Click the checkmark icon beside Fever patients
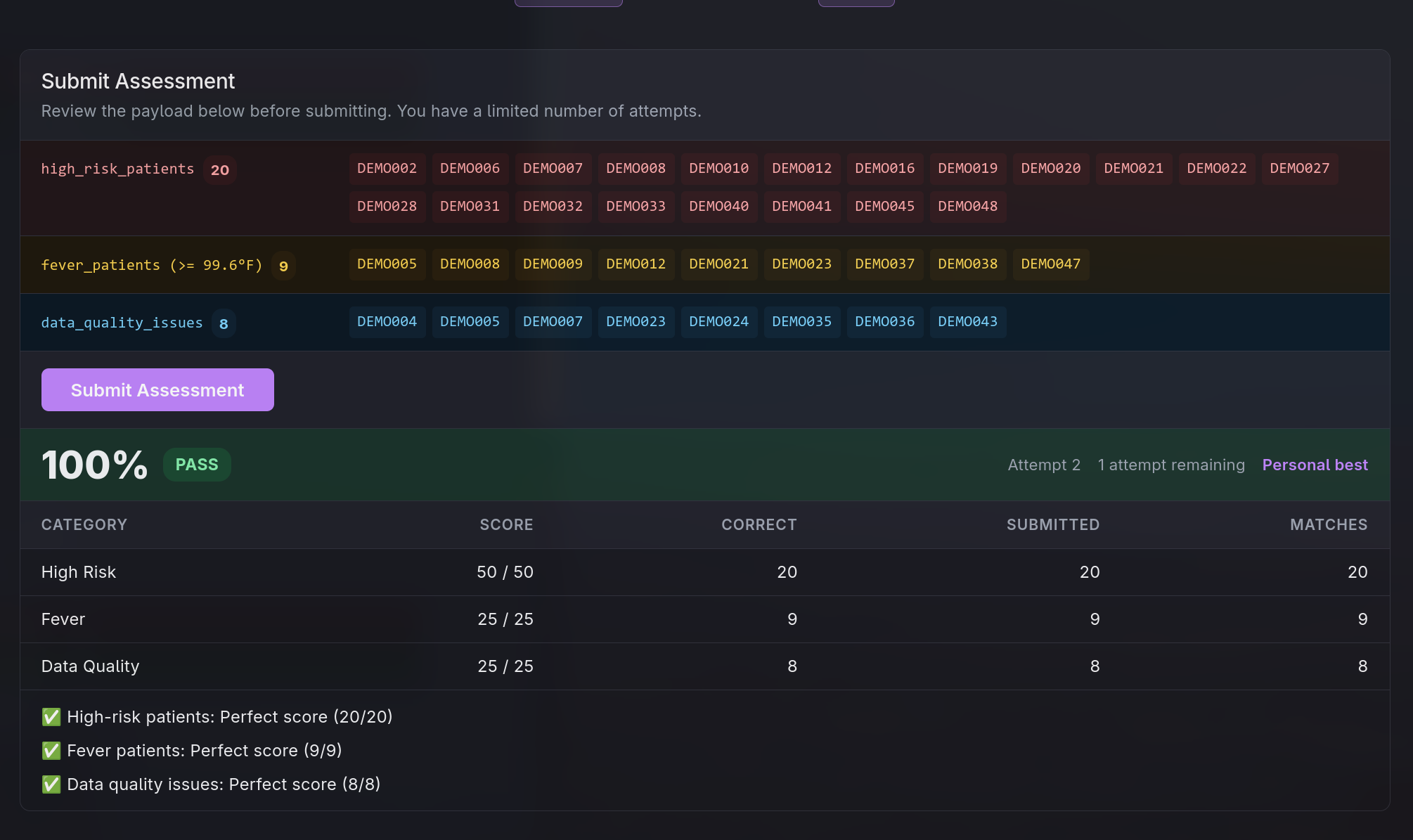This screenshot has height=840, width=1413. coord(51,751)
